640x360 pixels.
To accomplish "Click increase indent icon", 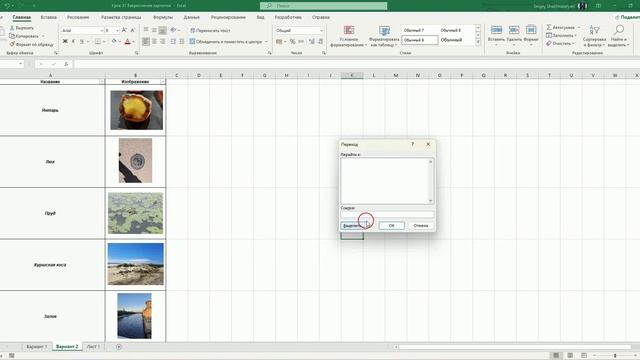I will pyautogui.click(x=182, y=41).
